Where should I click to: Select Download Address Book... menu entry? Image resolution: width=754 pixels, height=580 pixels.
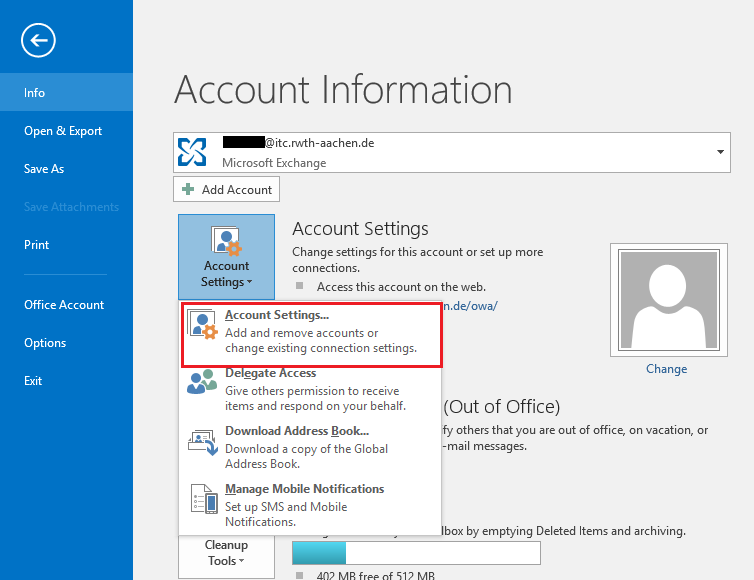310,447
